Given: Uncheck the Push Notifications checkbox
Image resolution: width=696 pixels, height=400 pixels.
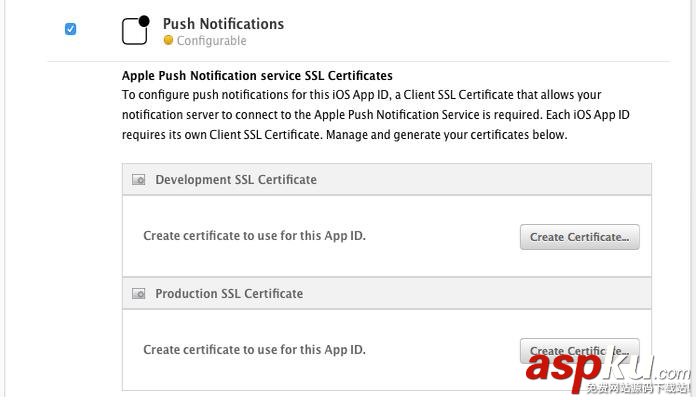Looking at the screenshot, I should pyautogui.click(x=70, y=29).
